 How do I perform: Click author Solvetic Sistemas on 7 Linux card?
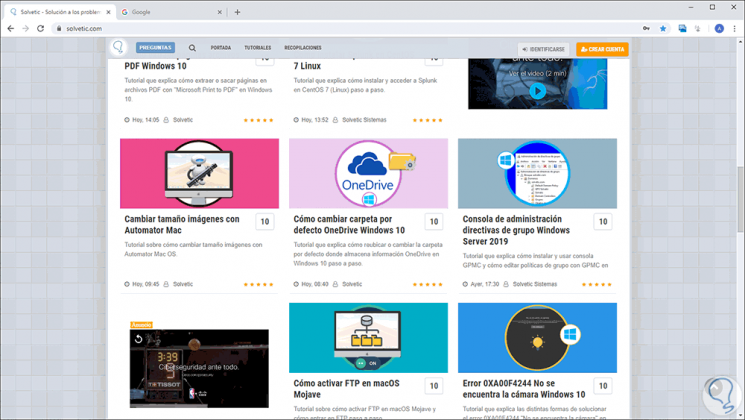pos(364,120)
